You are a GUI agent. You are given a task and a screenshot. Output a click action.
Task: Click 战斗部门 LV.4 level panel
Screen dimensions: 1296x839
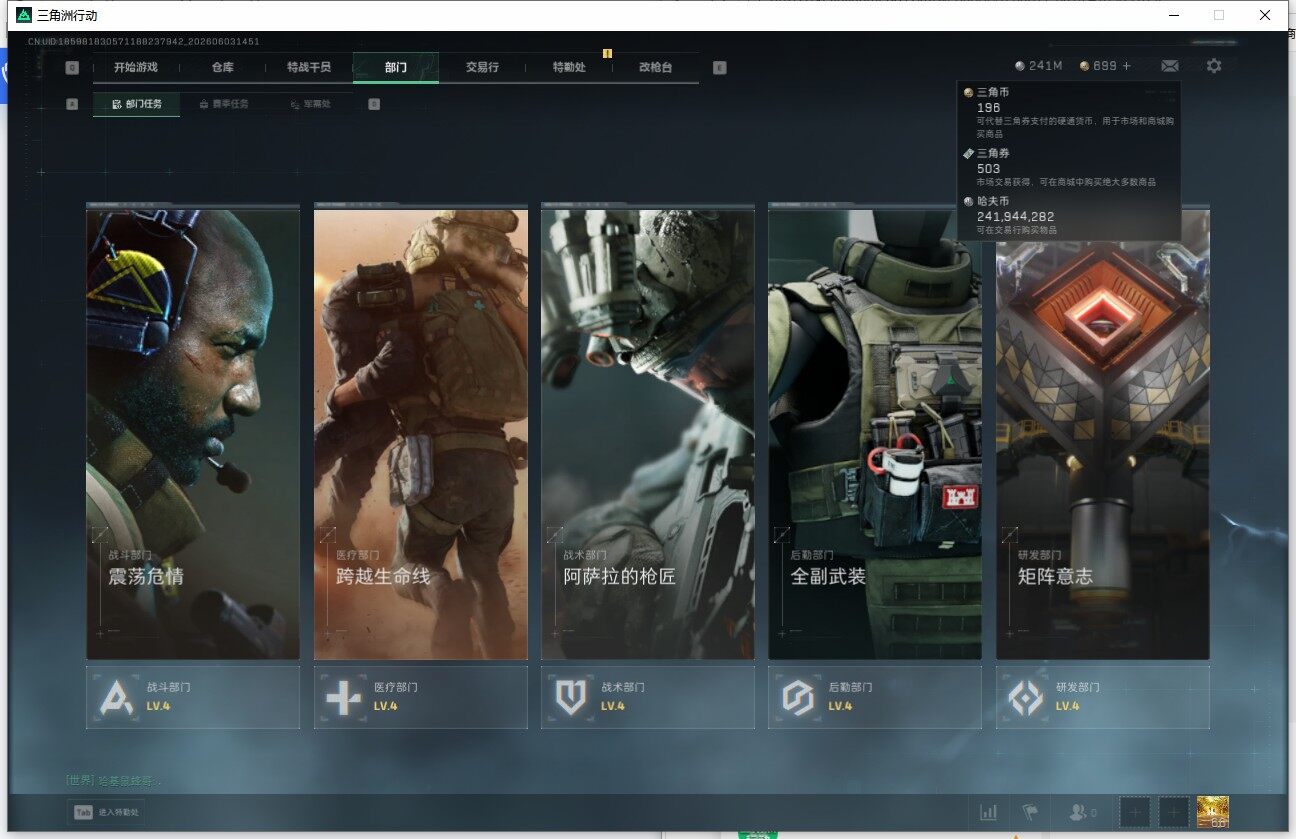coord(193,697)
